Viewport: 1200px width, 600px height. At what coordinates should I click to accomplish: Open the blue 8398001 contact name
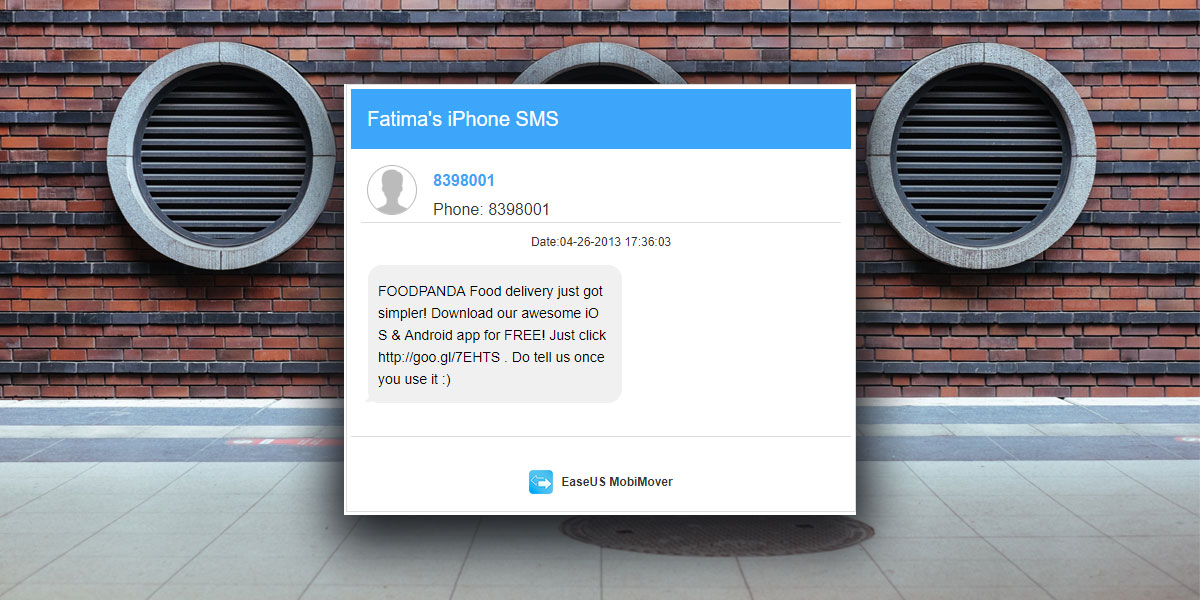pos(464,181)
